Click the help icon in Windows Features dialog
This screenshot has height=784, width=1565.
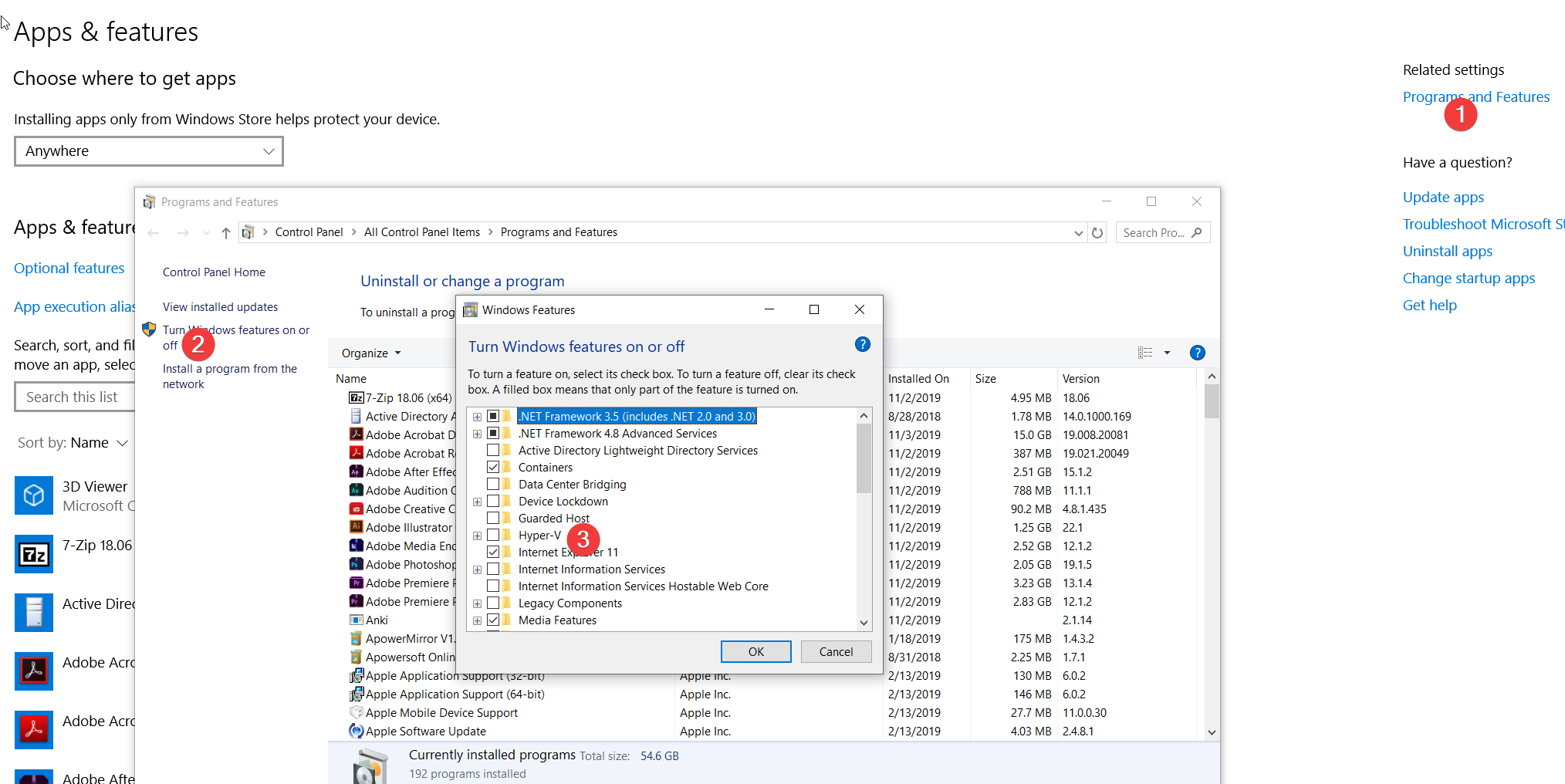[x=863, y=344]
